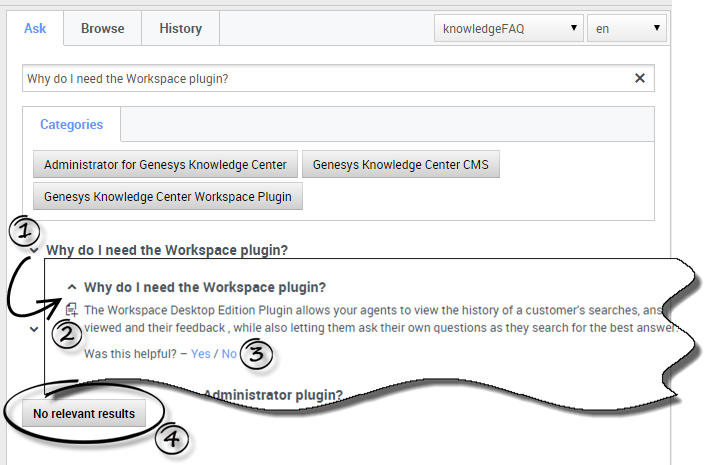Viewport: 706px width, 465px height.
Task: Select the Categories tab
Action: (x=71, y=125)
